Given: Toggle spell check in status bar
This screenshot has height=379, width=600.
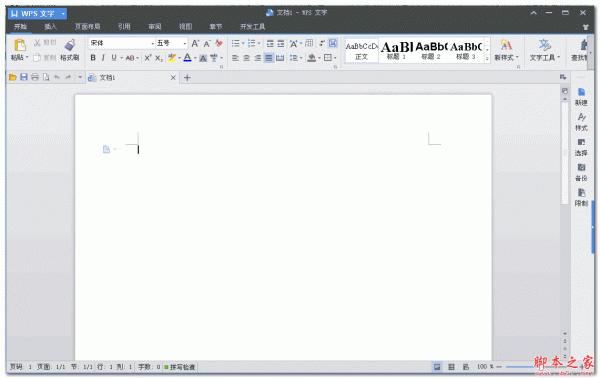Looking at the screenshot, I should [x=180, y=367].
